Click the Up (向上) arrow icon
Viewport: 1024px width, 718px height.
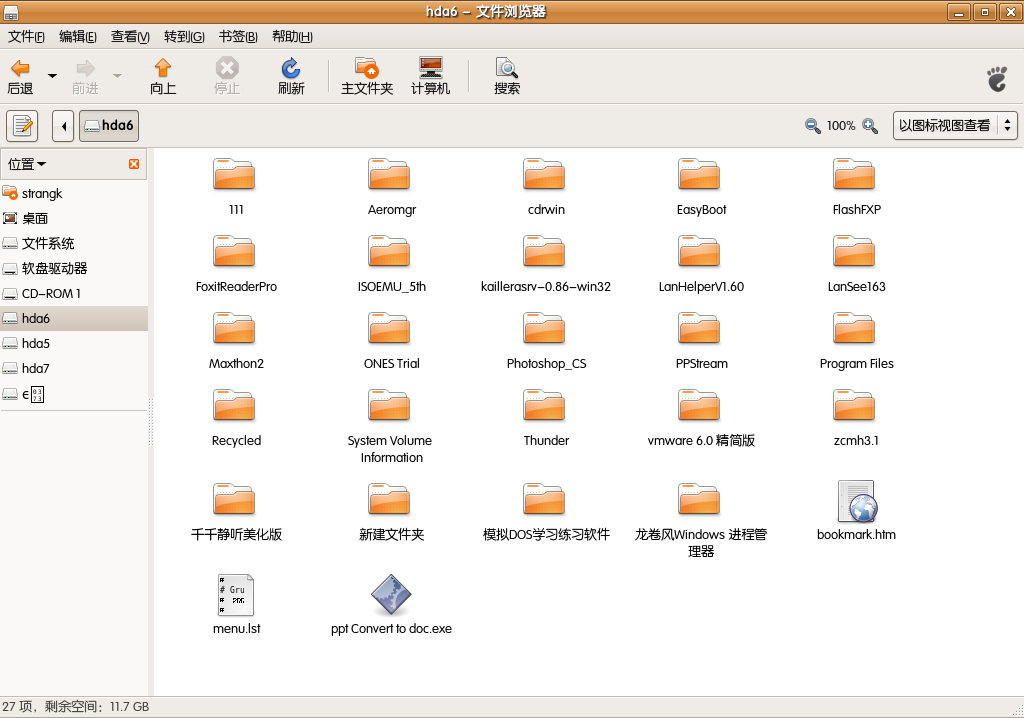pos(163,68)
